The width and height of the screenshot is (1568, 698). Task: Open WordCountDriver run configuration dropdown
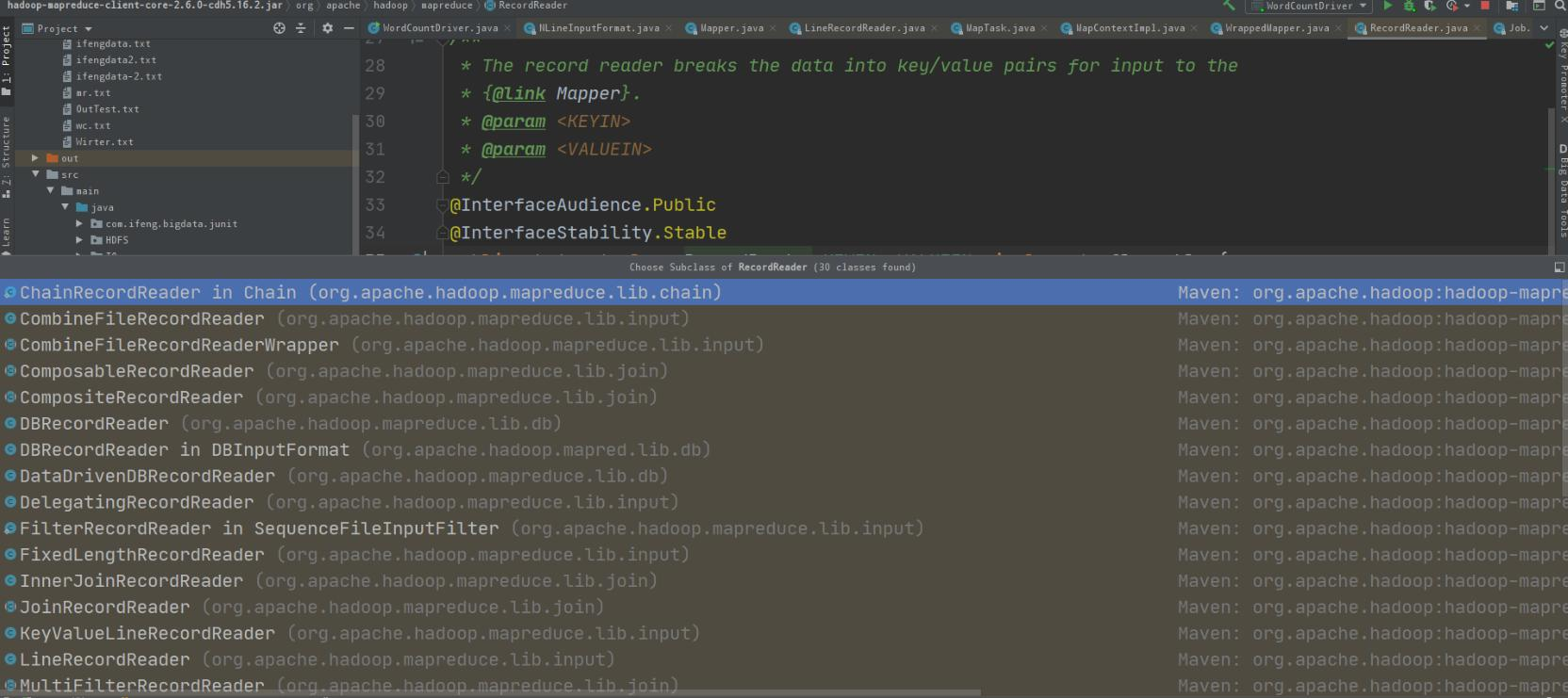point(1310,6)
